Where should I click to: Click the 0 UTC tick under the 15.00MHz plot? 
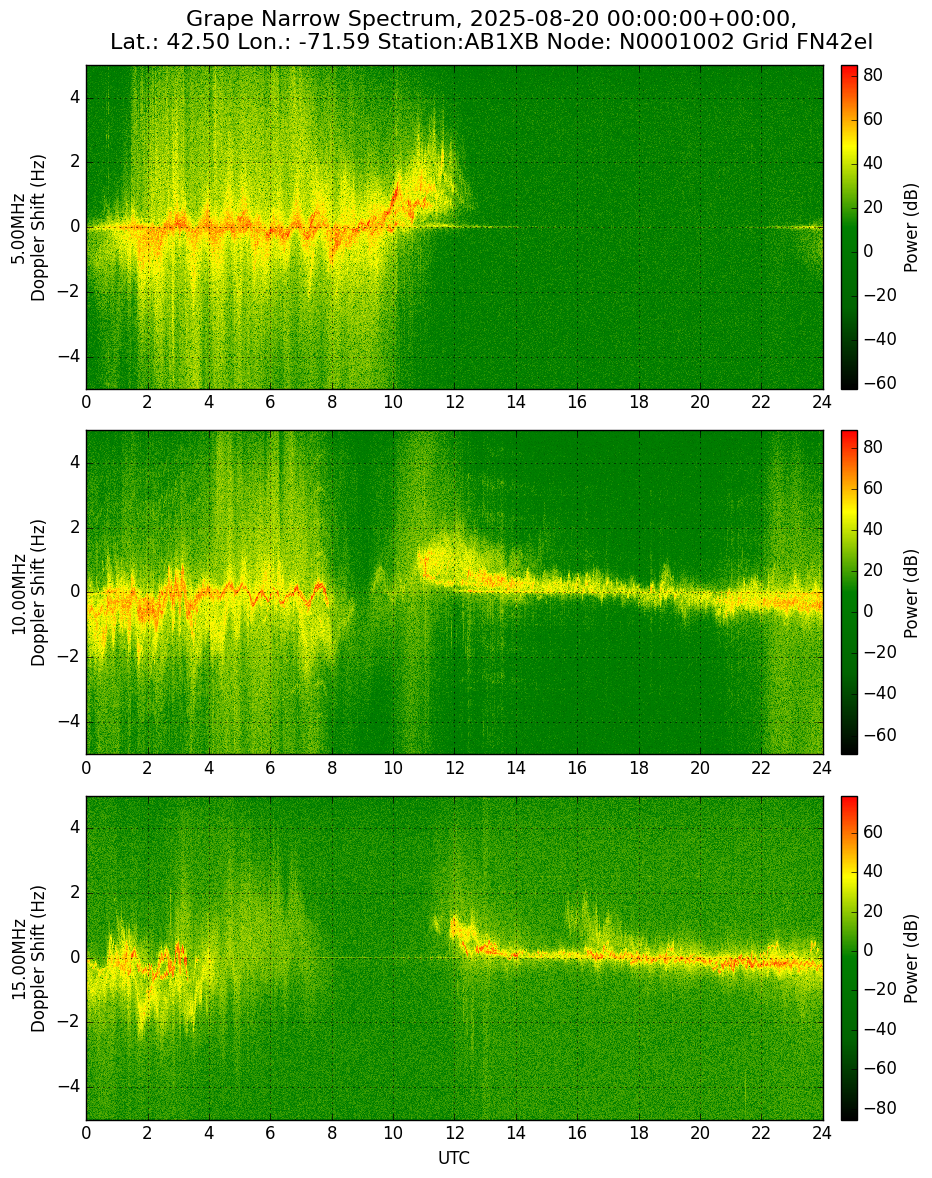click(x=86, y=1133)
